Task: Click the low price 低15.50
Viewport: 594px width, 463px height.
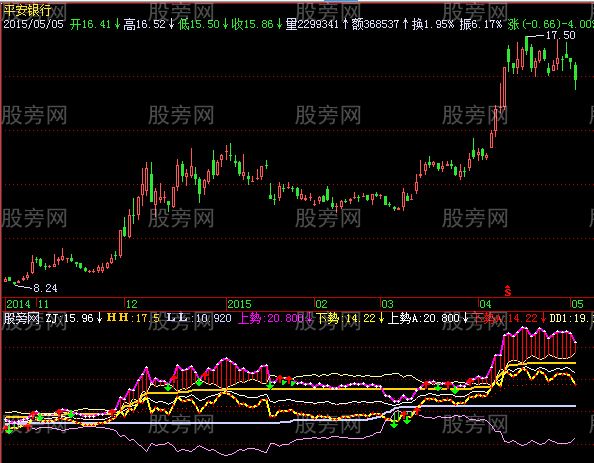Action: [199, 24]
